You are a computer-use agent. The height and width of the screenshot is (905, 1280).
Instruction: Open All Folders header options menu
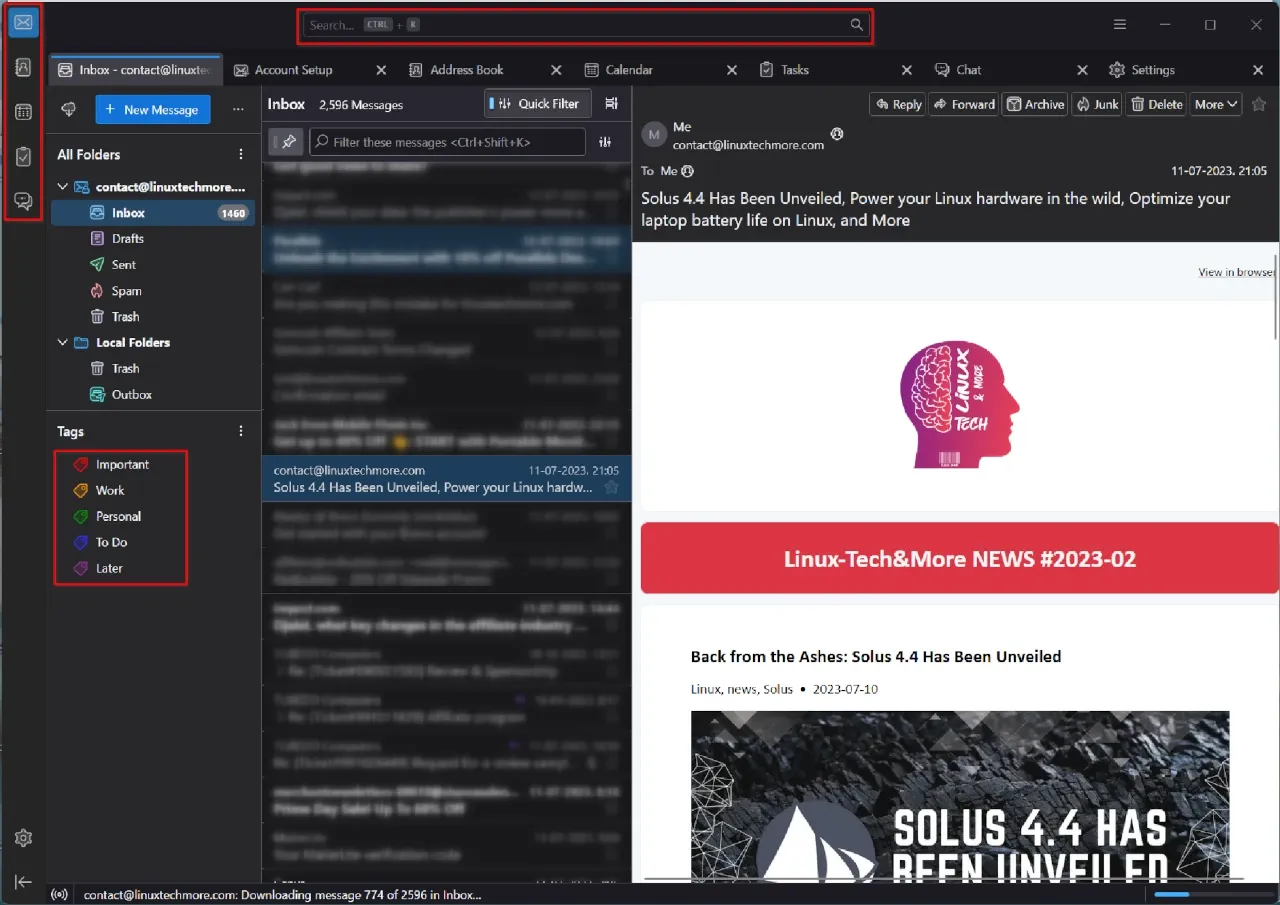coord(241,154)
